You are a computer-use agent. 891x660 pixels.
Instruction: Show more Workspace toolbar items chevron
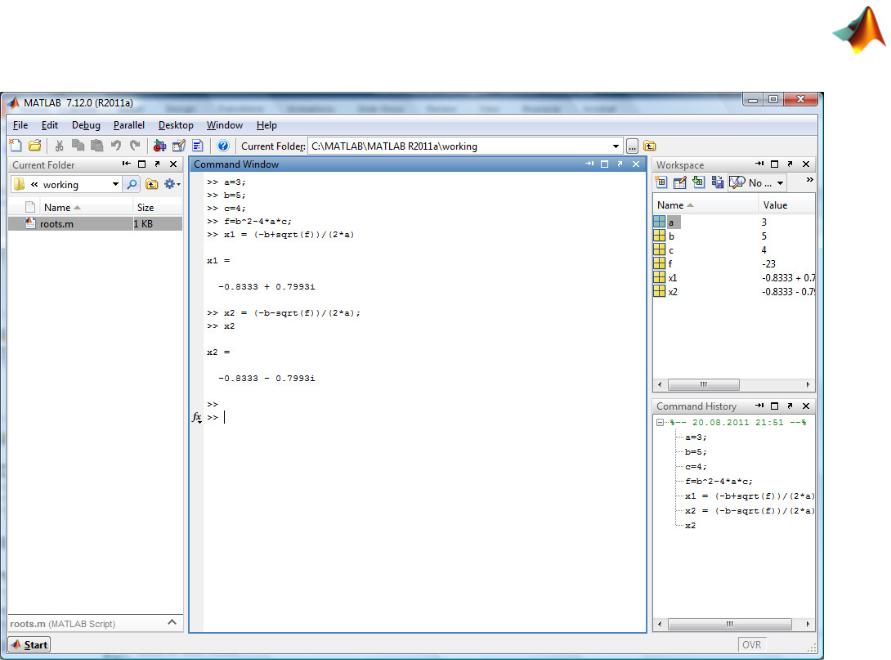(809, 180)
